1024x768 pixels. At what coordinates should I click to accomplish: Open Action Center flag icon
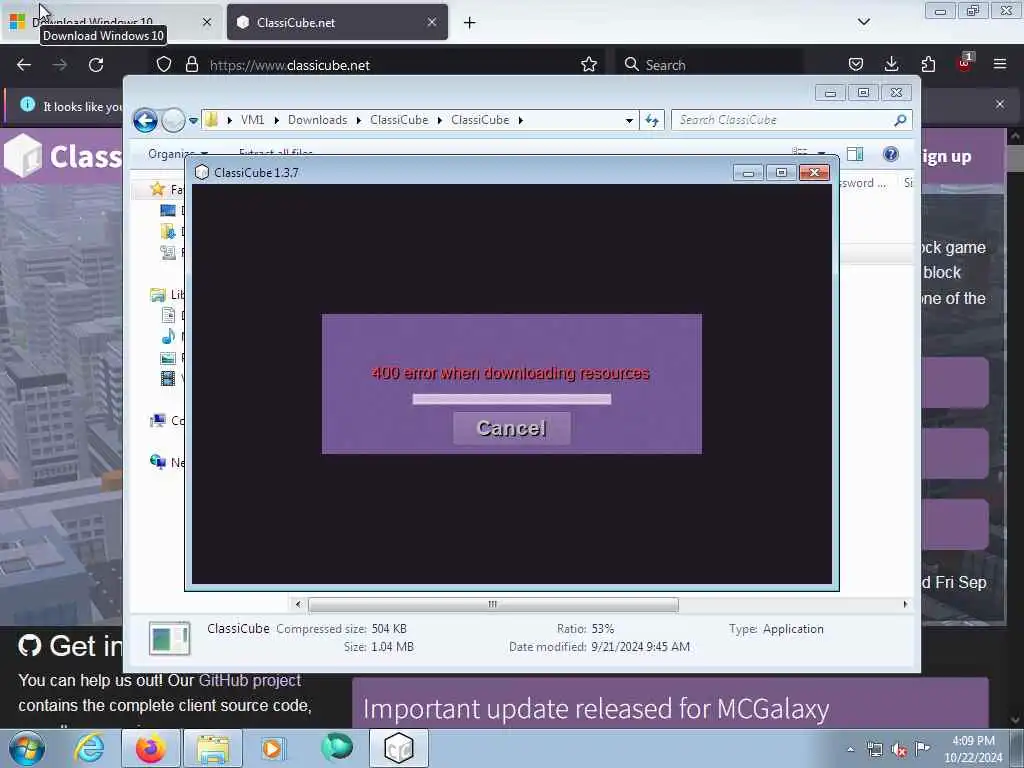pos(922,748)
